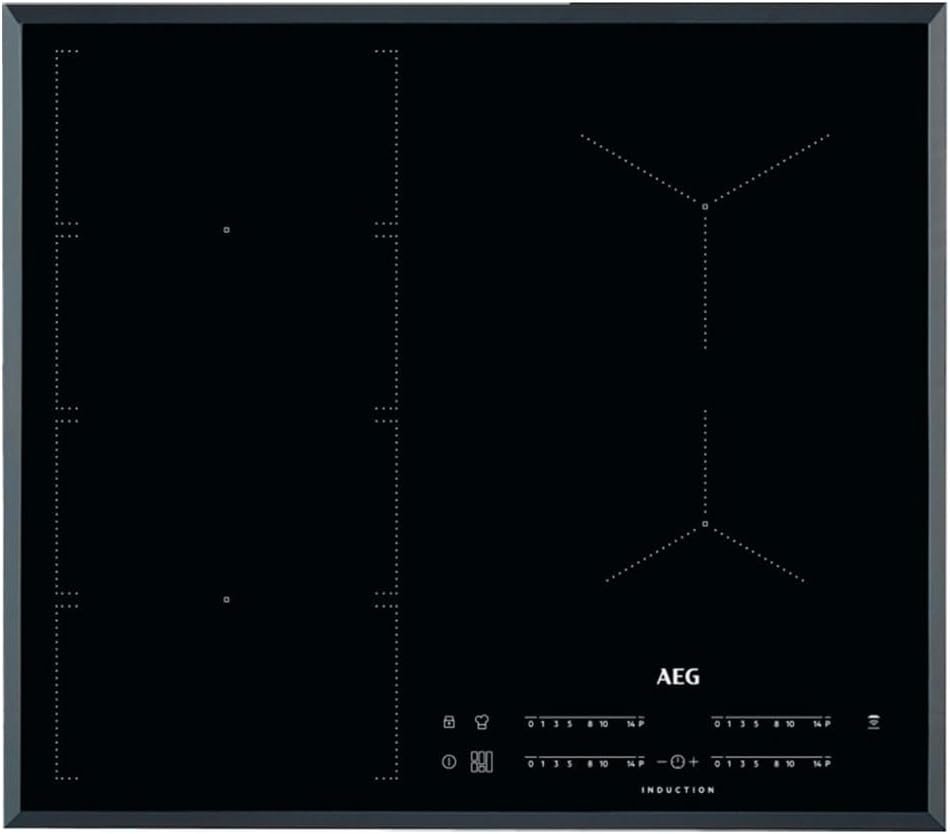
Task: Tap the timer clock icon
Action: tap(677, 761)
